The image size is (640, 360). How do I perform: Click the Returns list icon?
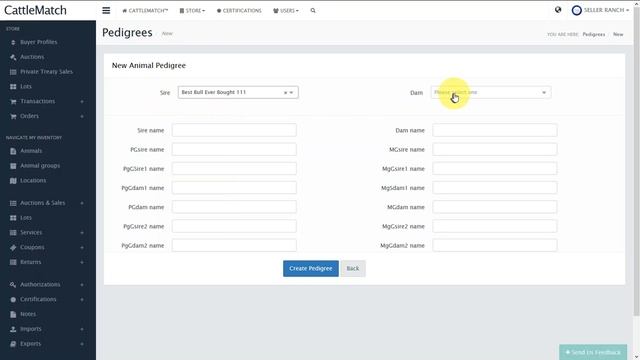point(13,262)
